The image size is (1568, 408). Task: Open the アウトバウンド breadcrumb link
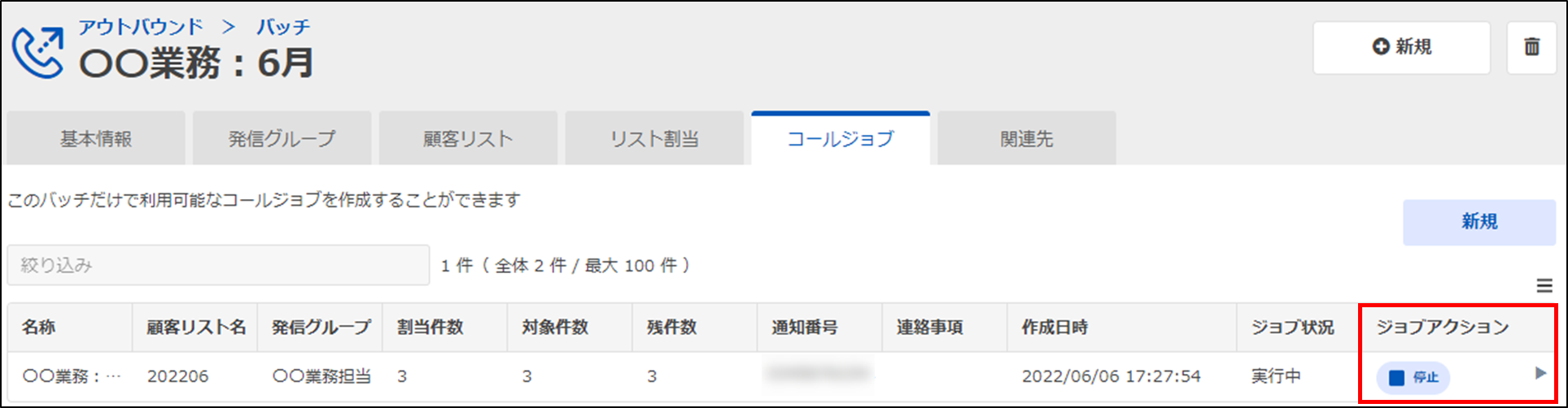point(140,27)
